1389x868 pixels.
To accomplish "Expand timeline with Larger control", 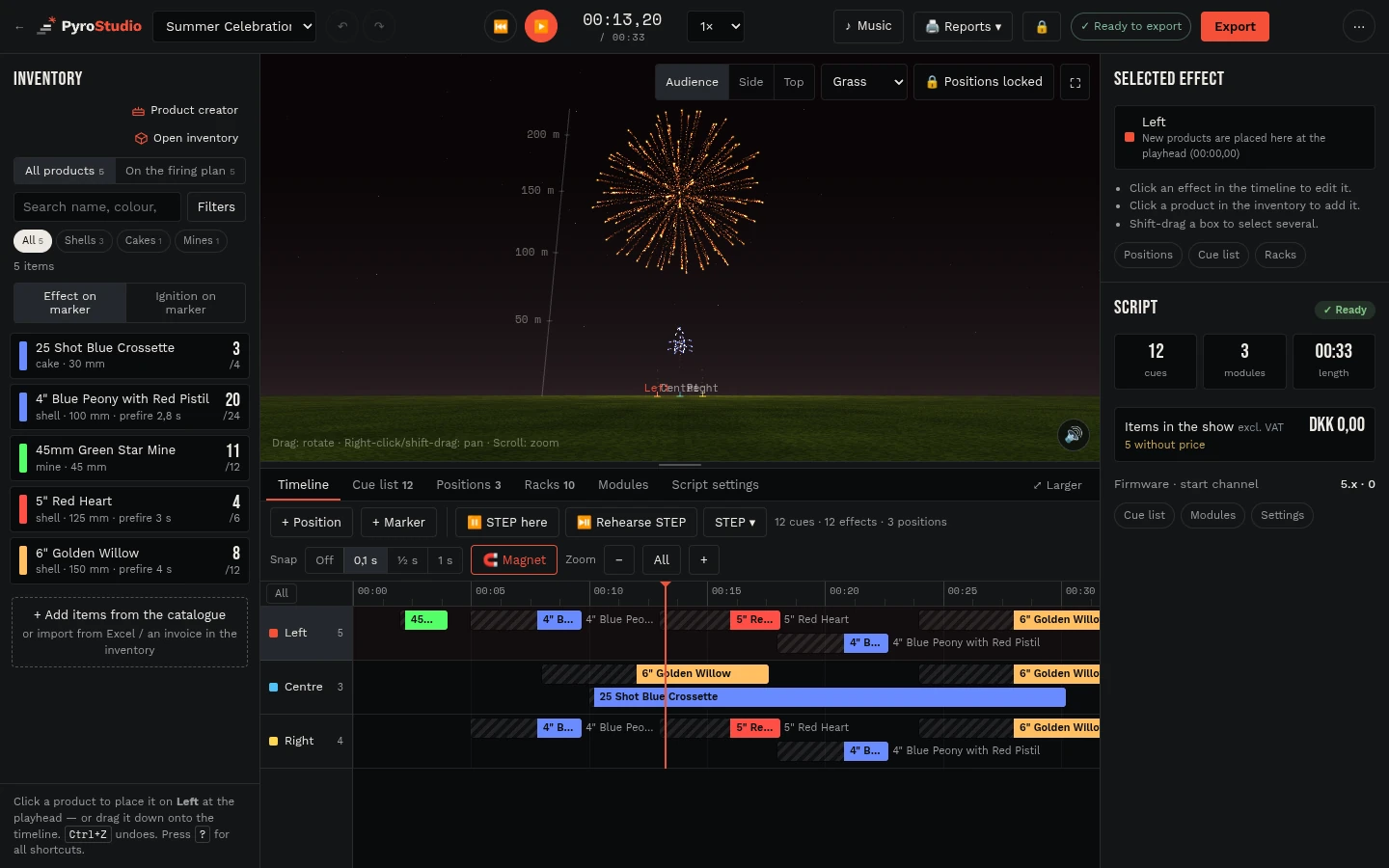I will pos(1057,485).
